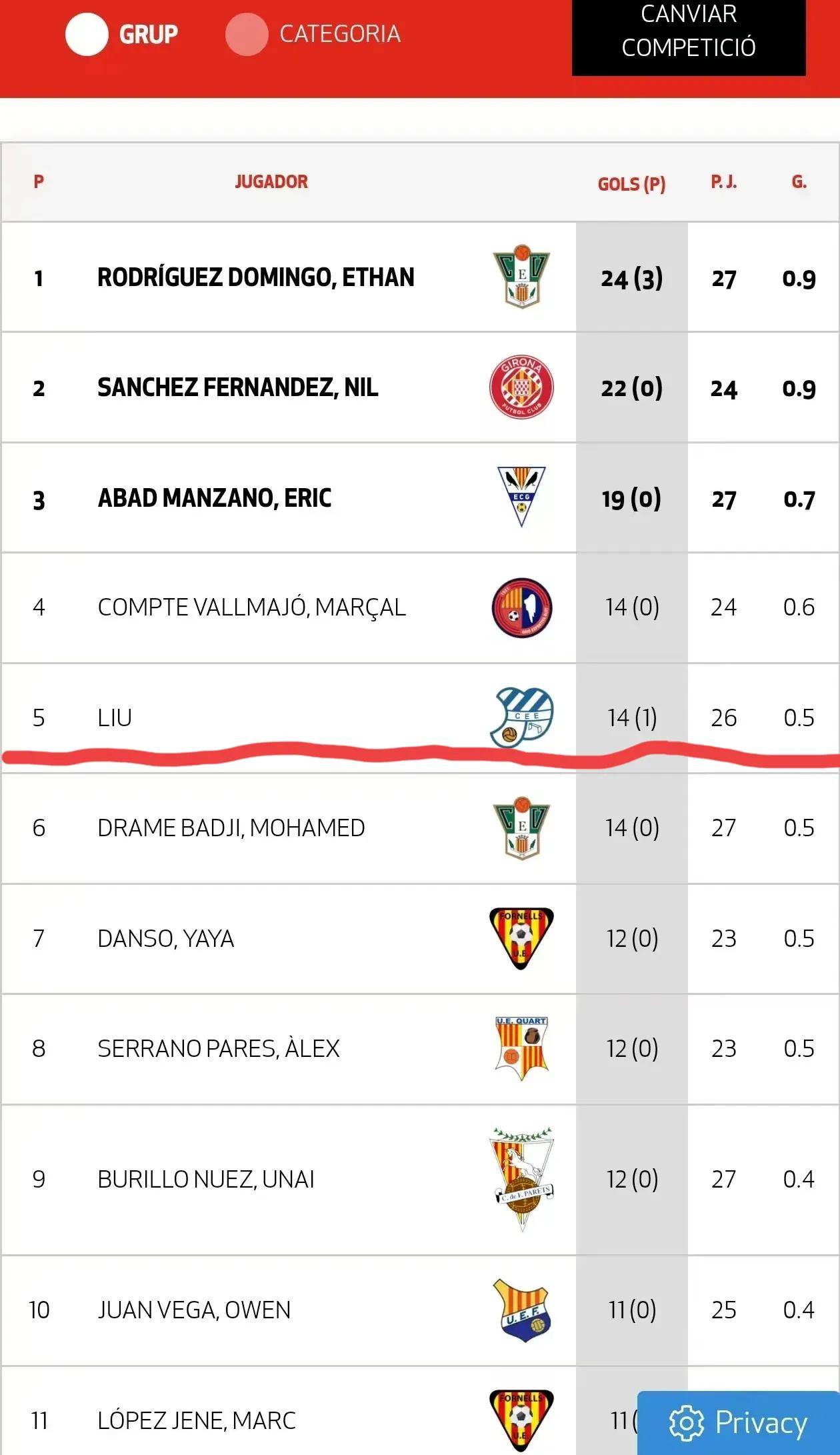This screenshot has height=1455, width=840.
Task: Click the round red-blue crest beside Compte Vallmajó
Action: tap(521, 607)
